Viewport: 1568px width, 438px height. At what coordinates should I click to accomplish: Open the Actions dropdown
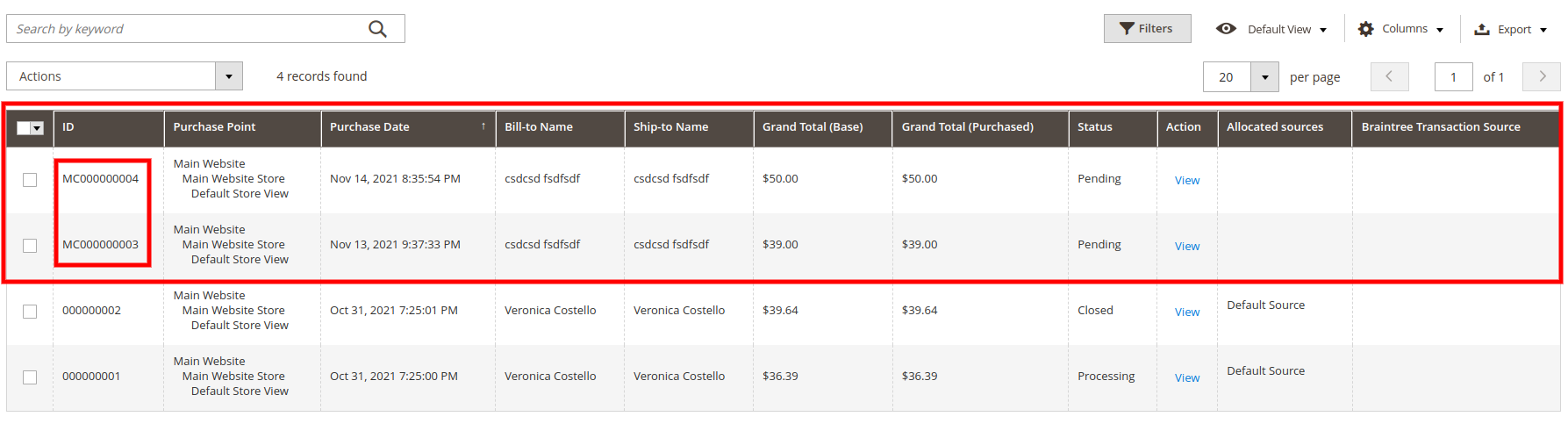229,76
